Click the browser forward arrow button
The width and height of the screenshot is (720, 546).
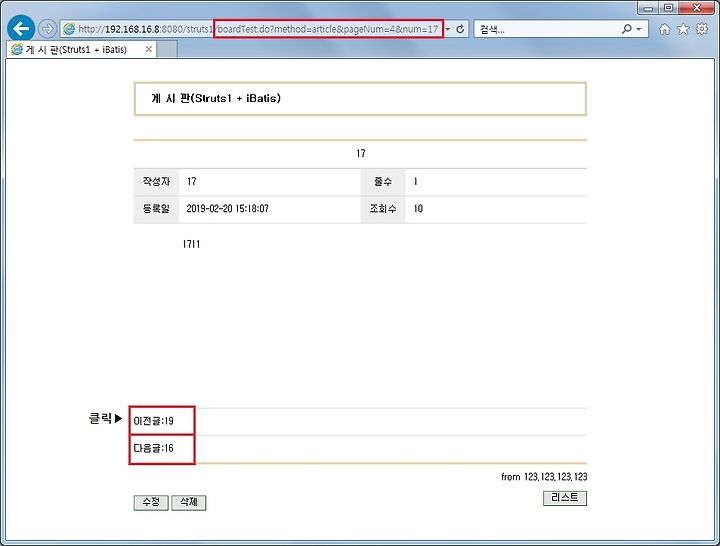point(47,29)
